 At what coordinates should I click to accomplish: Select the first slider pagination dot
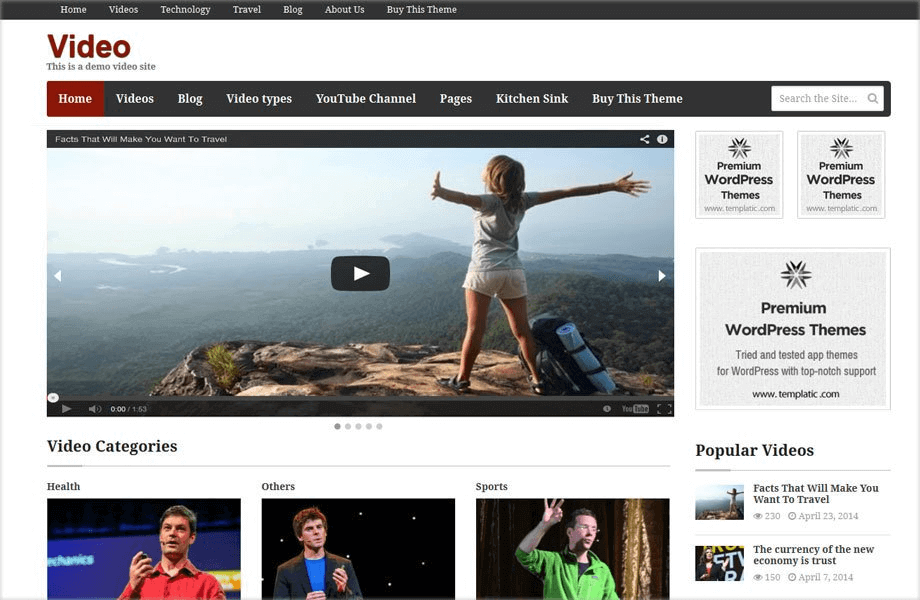point(337,426)
